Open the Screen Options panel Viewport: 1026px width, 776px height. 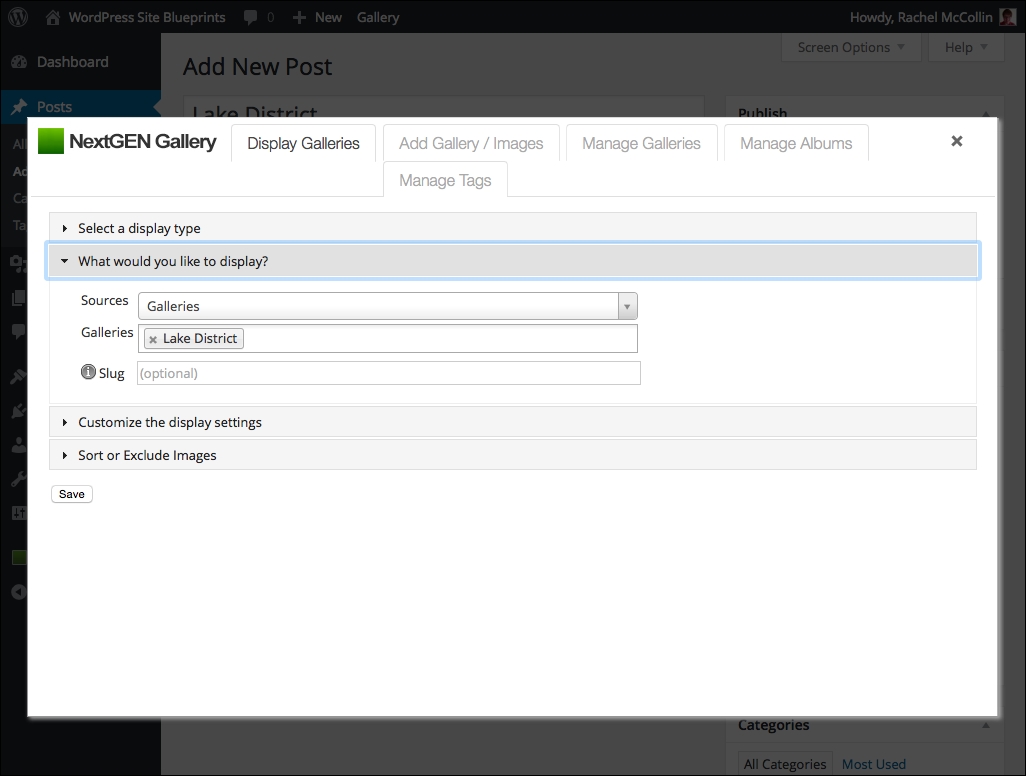click(x=851, y=48)
